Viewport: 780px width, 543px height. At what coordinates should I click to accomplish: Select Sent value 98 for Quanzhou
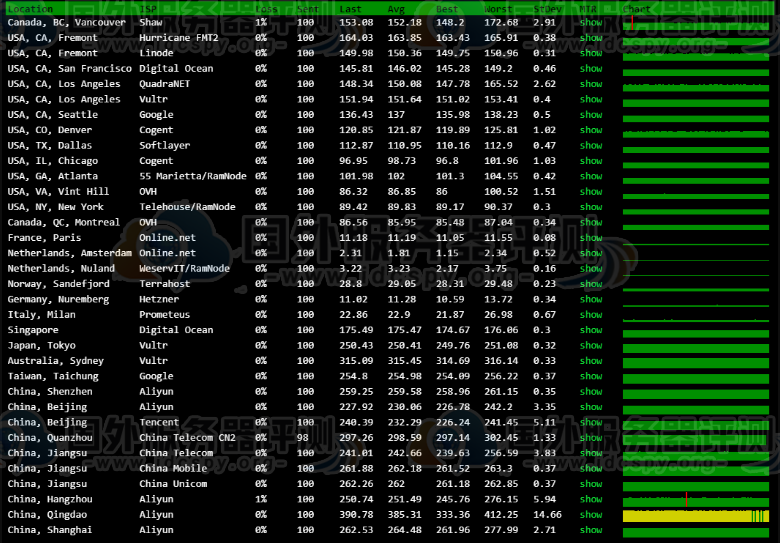302,438
